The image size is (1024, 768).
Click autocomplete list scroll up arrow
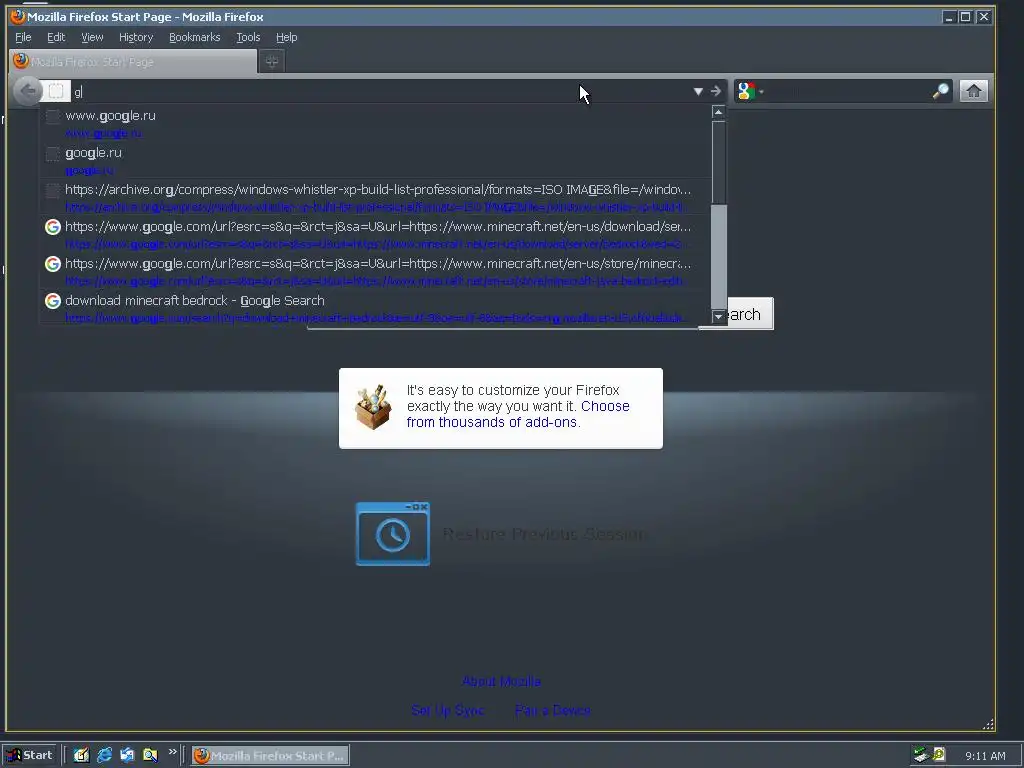point(718,112)
